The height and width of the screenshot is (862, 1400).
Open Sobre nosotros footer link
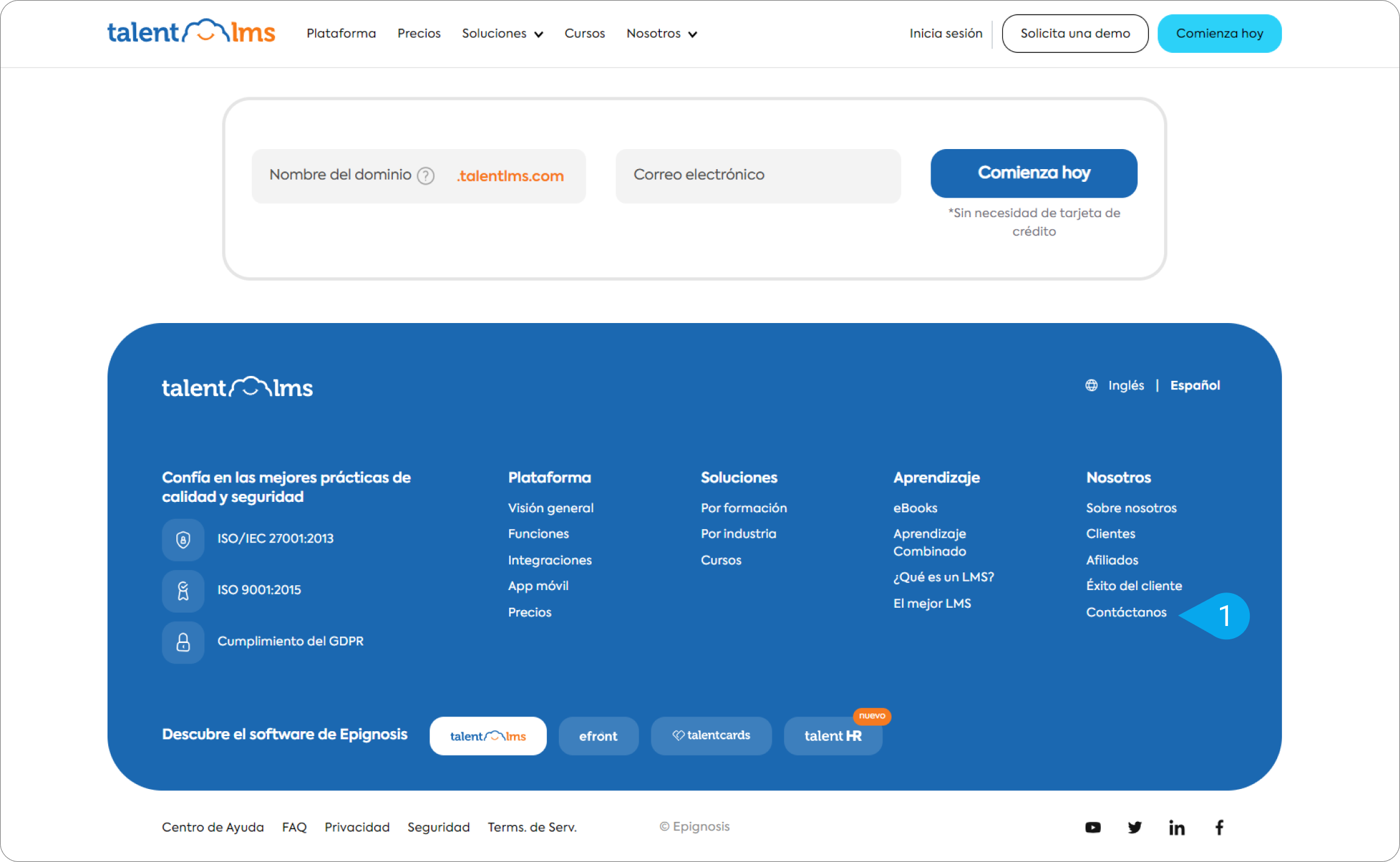click(x=1131, y=508)
